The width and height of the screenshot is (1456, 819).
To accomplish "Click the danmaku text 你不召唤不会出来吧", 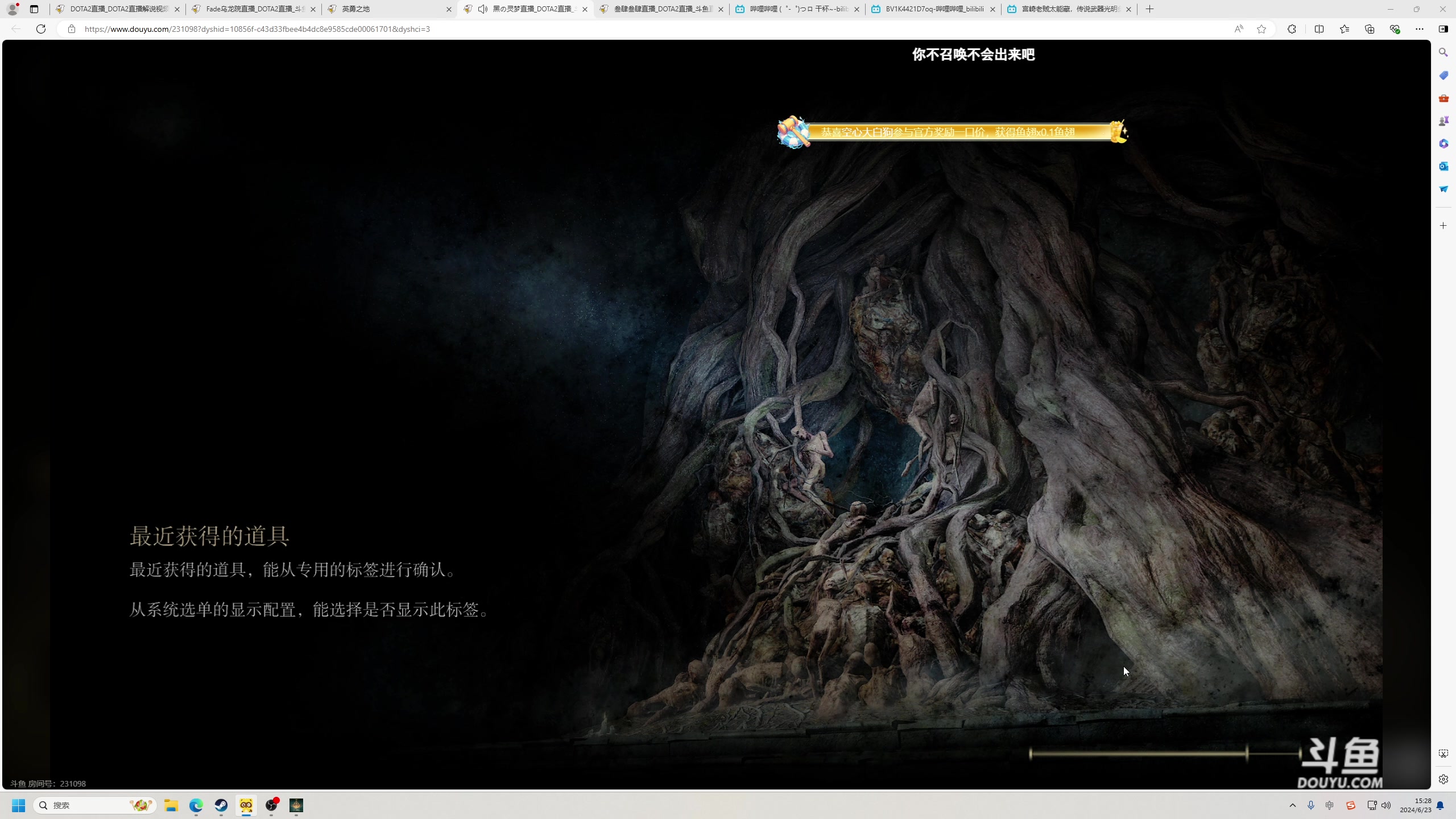I will point(973,55).
